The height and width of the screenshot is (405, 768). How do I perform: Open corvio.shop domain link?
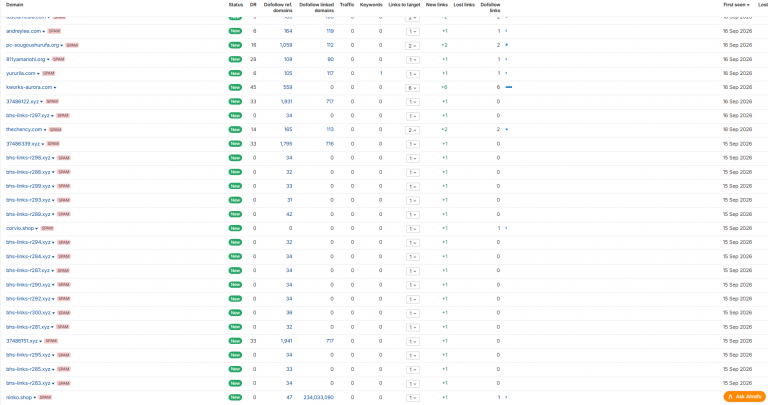point(20,228)
